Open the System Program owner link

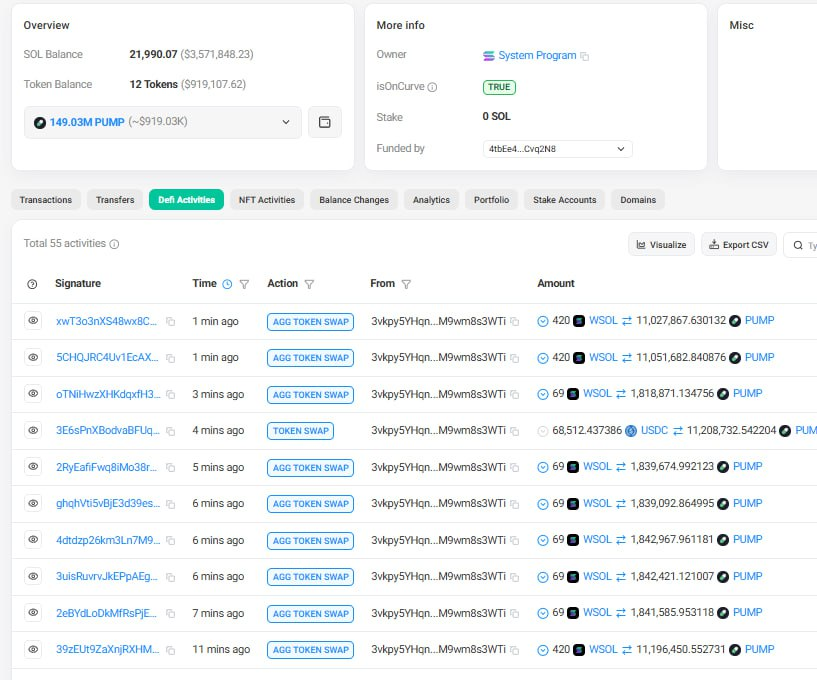tap(537, 55)
